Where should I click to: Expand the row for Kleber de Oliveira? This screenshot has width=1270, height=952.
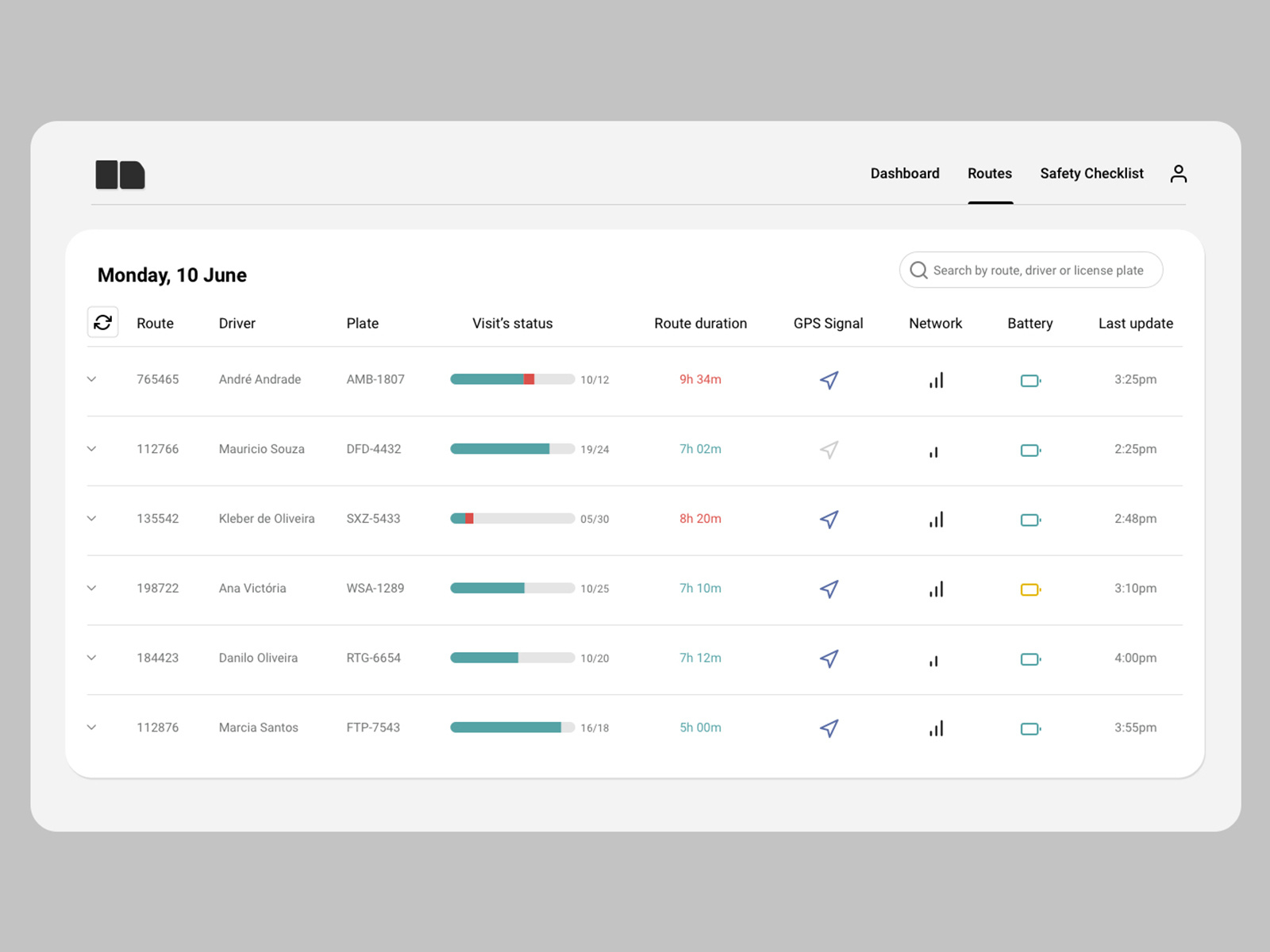91,519
